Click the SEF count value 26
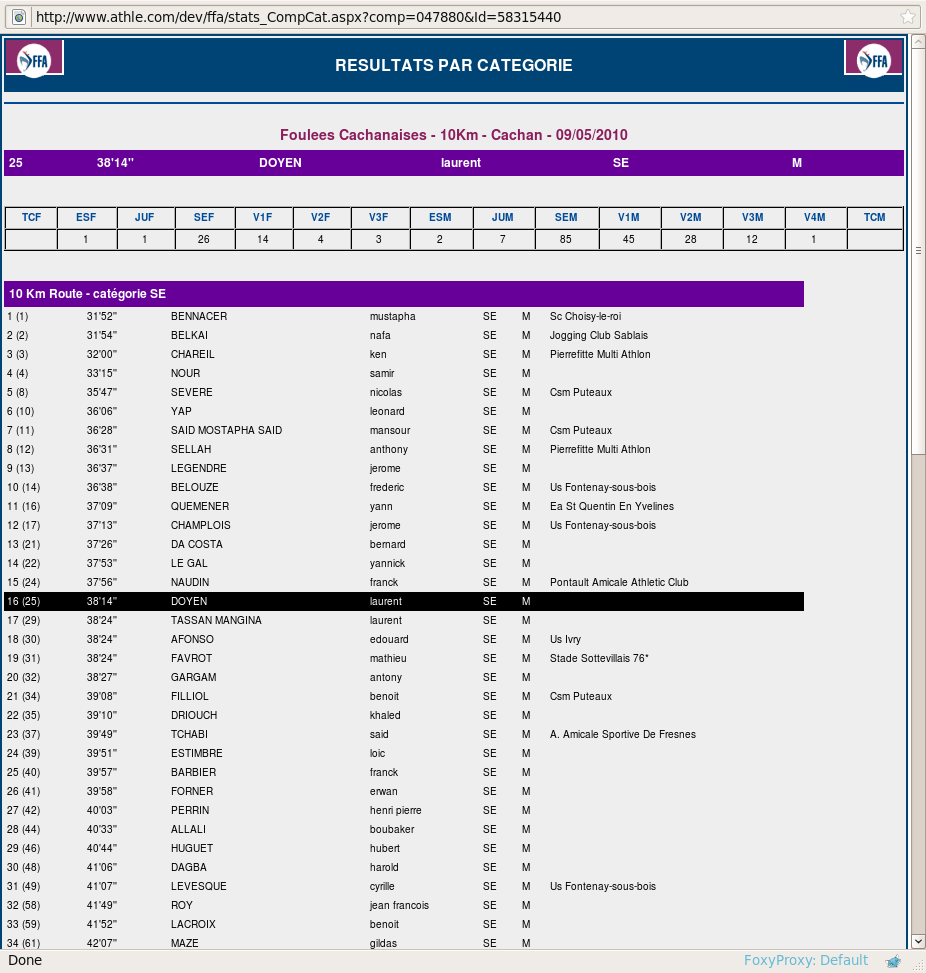 [x=204, y=239]
